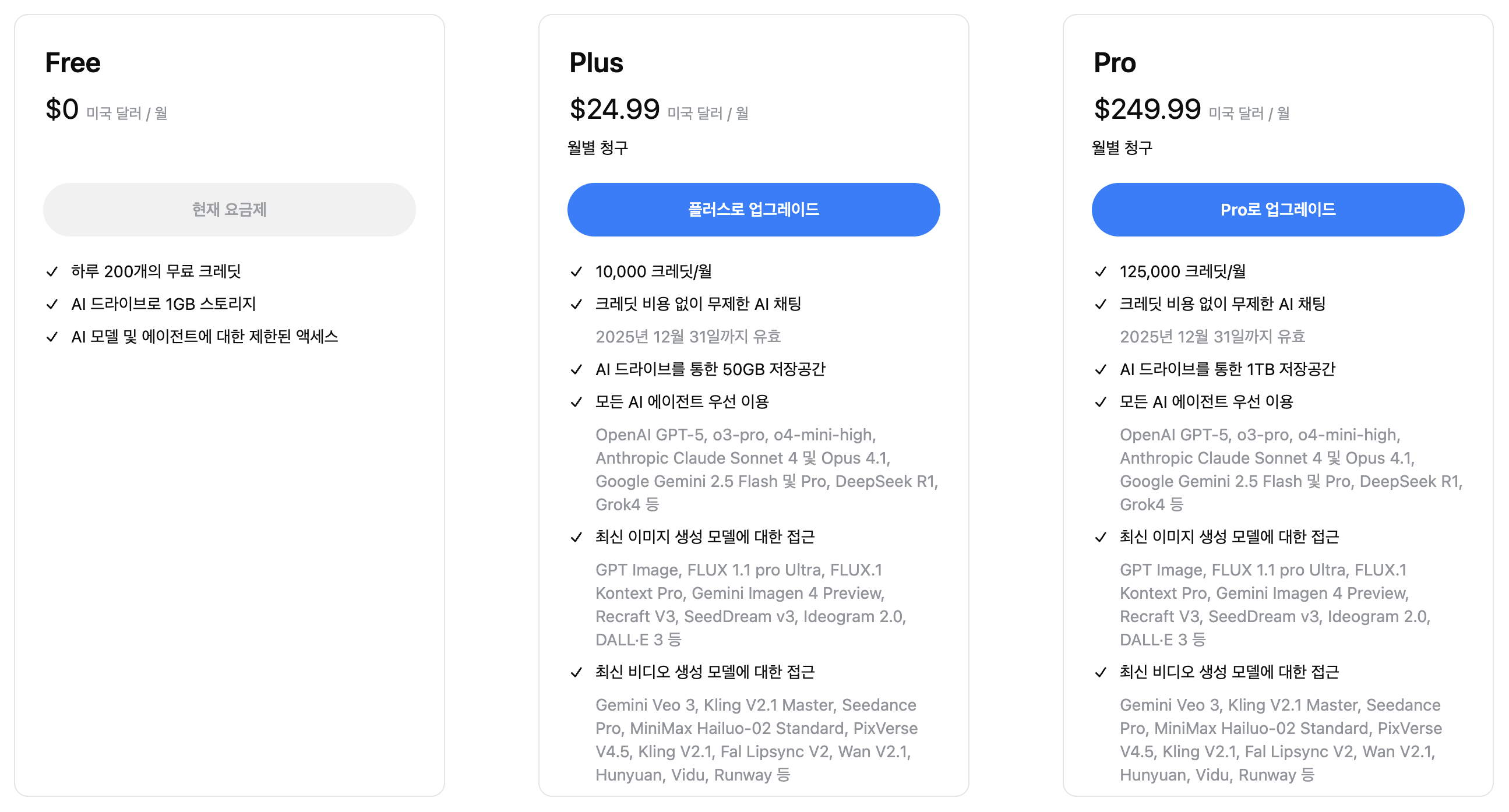This screenshot has height=812, width=1509.
Task: Select the Pro plan heading
Action: click(x=1115, y=63)
